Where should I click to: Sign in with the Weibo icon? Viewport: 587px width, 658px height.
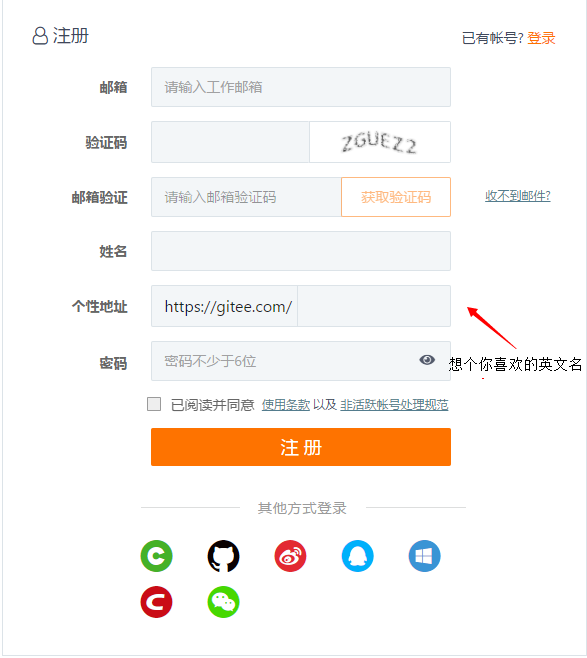pyautogui.click(x=290, y=556)
